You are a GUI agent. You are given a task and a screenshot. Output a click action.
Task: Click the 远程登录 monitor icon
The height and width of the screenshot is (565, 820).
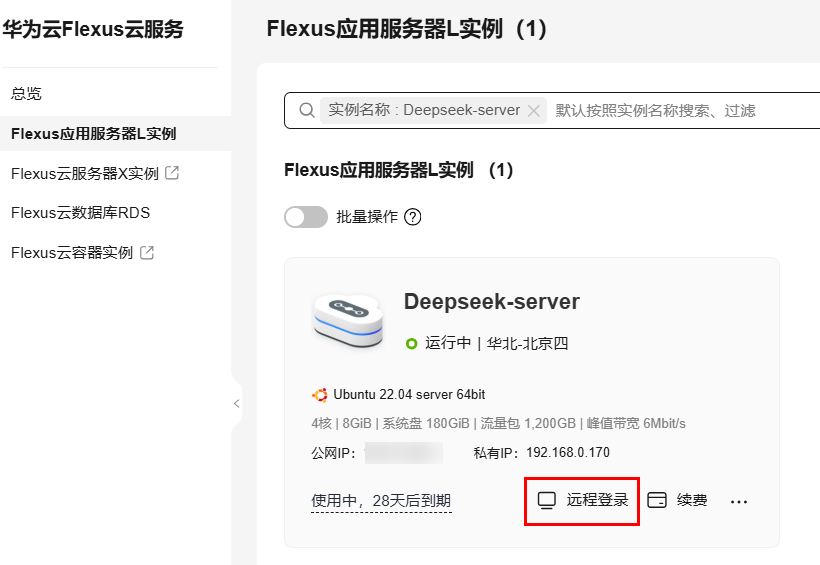pos(547,500)
